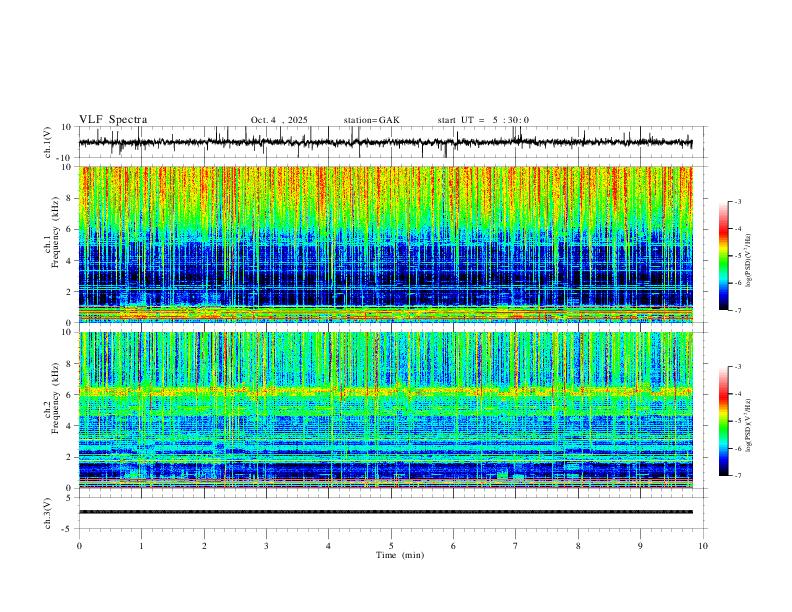Click time axis tick label "9"
This screenshot has width=792, height=612.
(x=640, y=546)
